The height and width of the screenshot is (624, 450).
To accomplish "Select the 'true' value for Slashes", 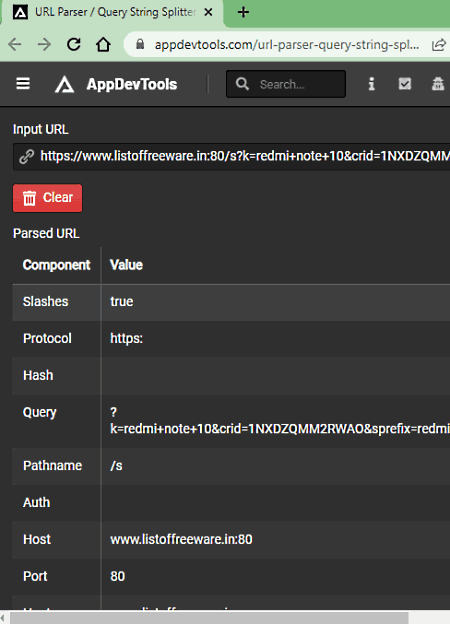I will point(121,302).
